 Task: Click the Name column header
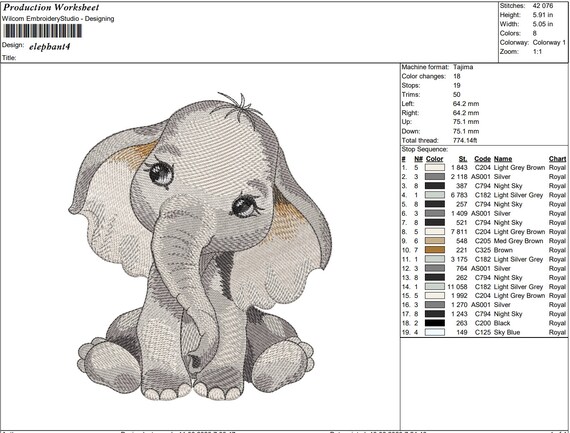pyautogui.click(x=503, y=159)
